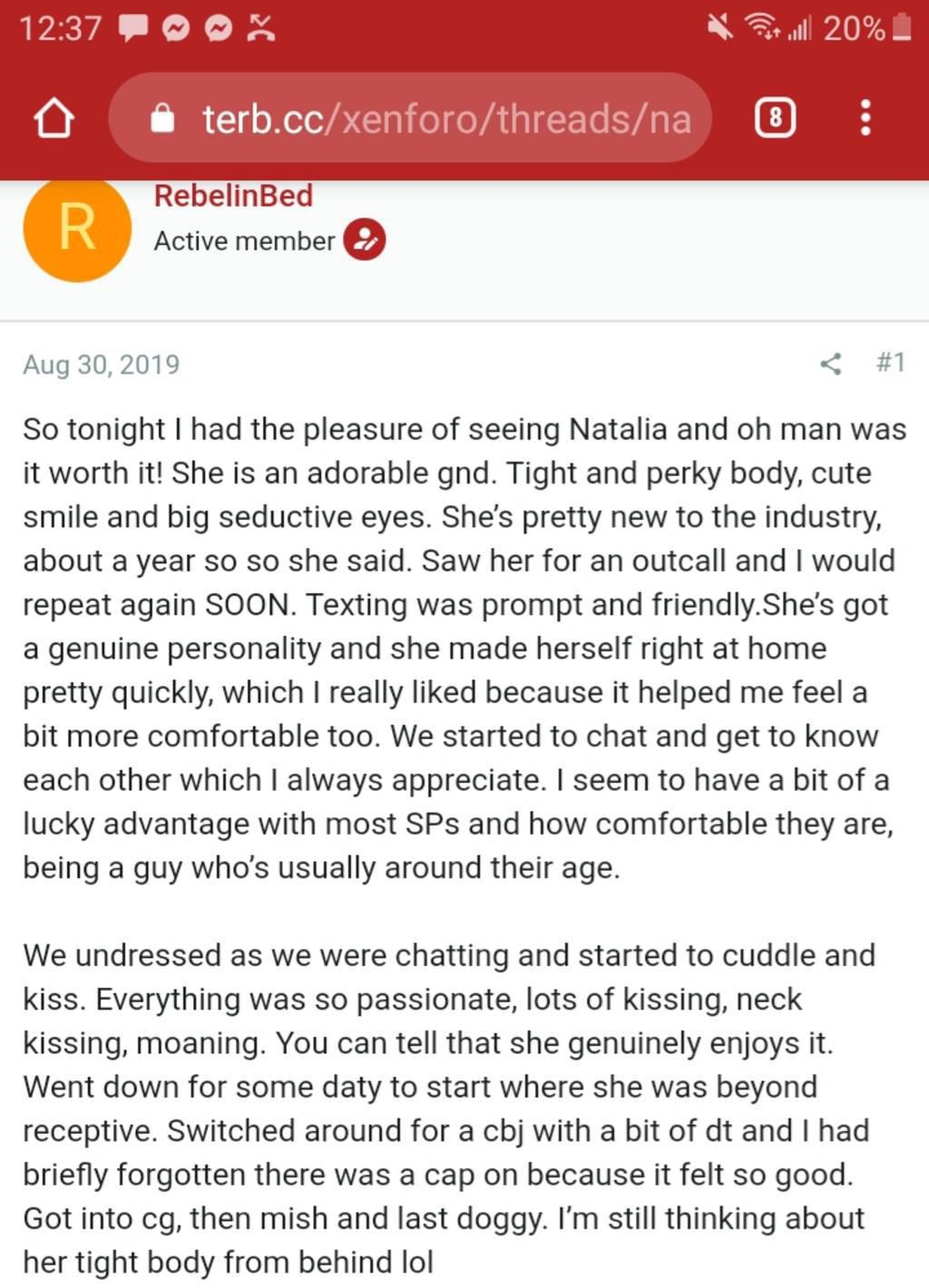This screenshot has width=929, height=1288.
Task: Click the share icon on the post
Action: point(830,365)
